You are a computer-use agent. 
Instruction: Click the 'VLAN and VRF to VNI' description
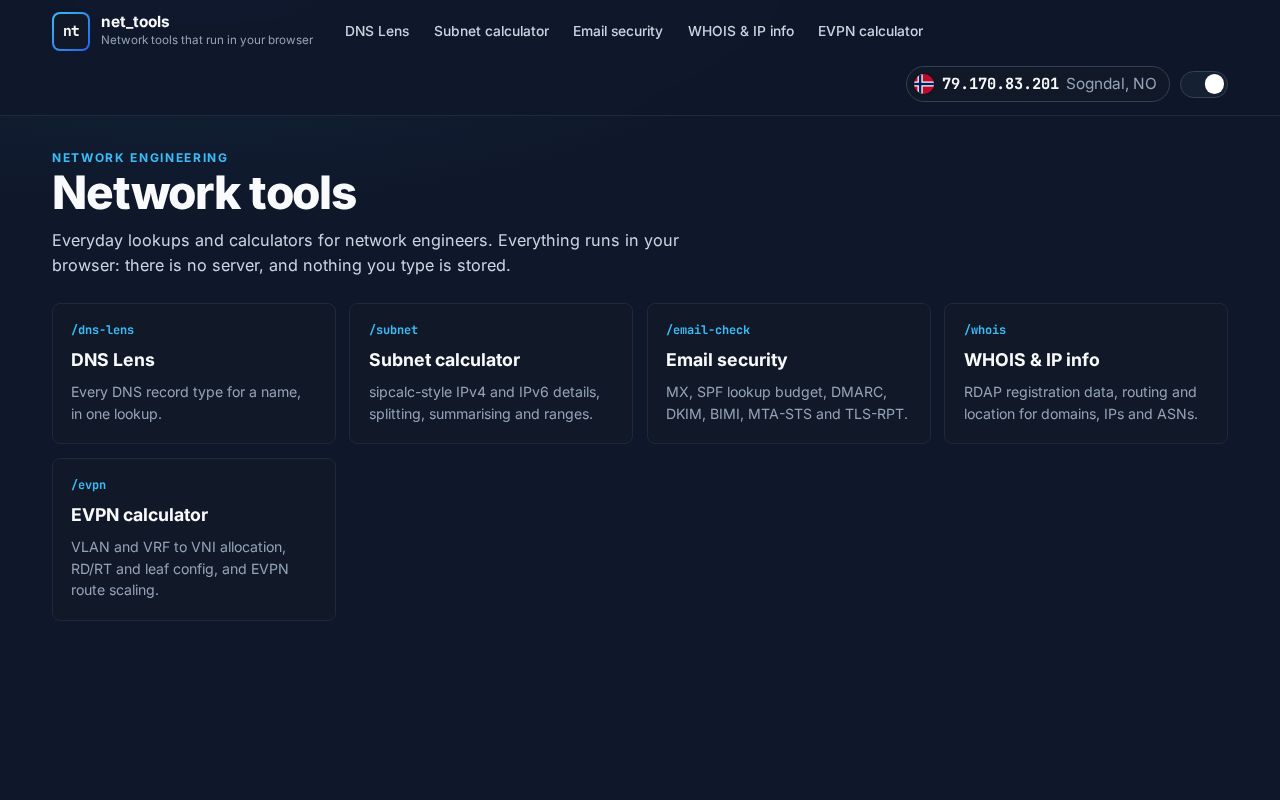pyautogui.click(x=180, y=569)
